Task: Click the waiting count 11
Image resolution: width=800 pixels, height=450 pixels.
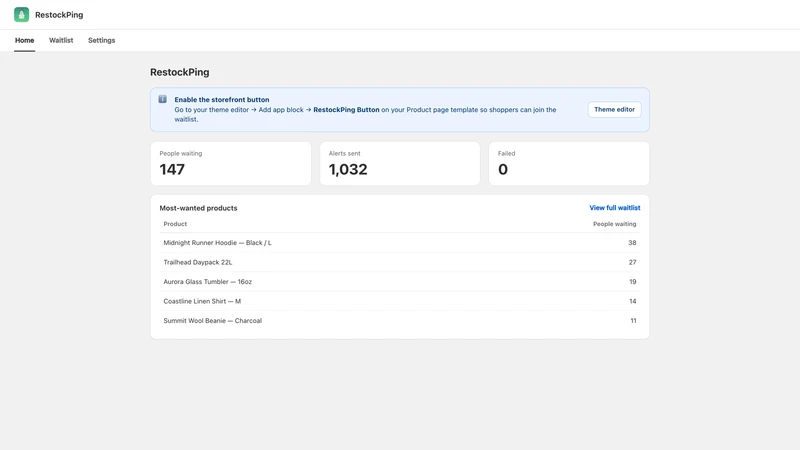Action: [633, 320]
